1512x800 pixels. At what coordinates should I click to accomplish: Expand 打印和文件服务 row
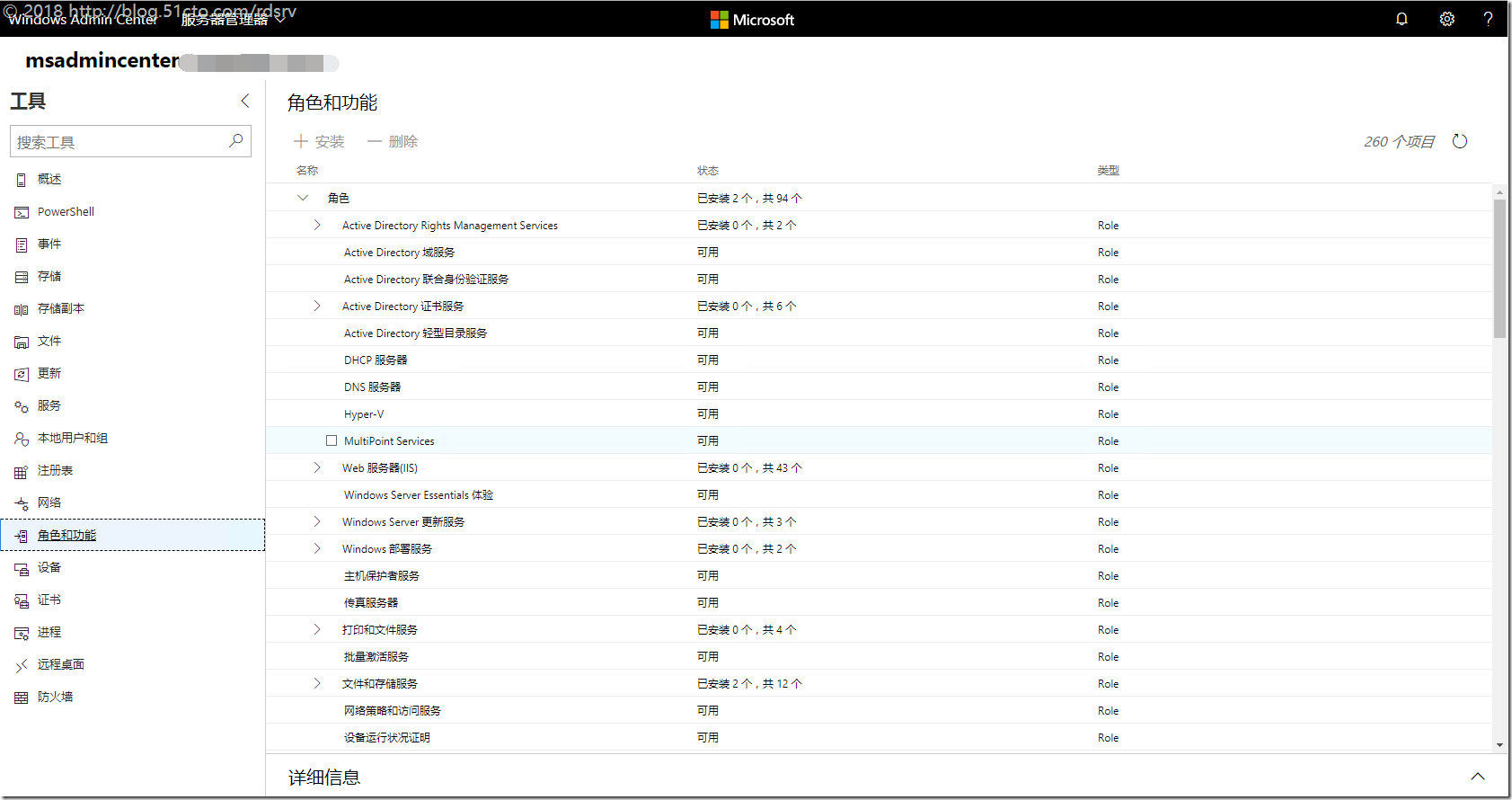click(x=317, y=629)
